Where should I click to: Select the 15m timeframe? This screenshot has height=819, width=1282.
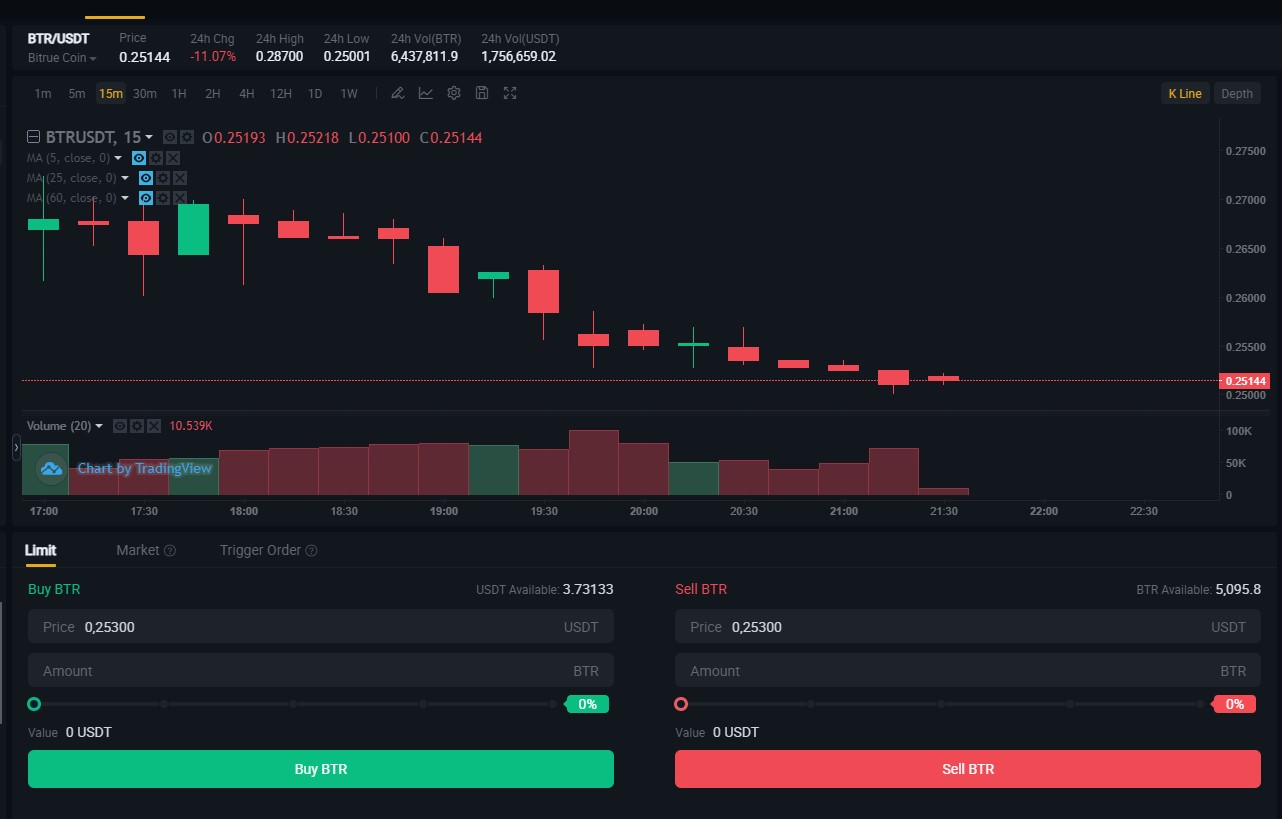[x=110, y=93]
